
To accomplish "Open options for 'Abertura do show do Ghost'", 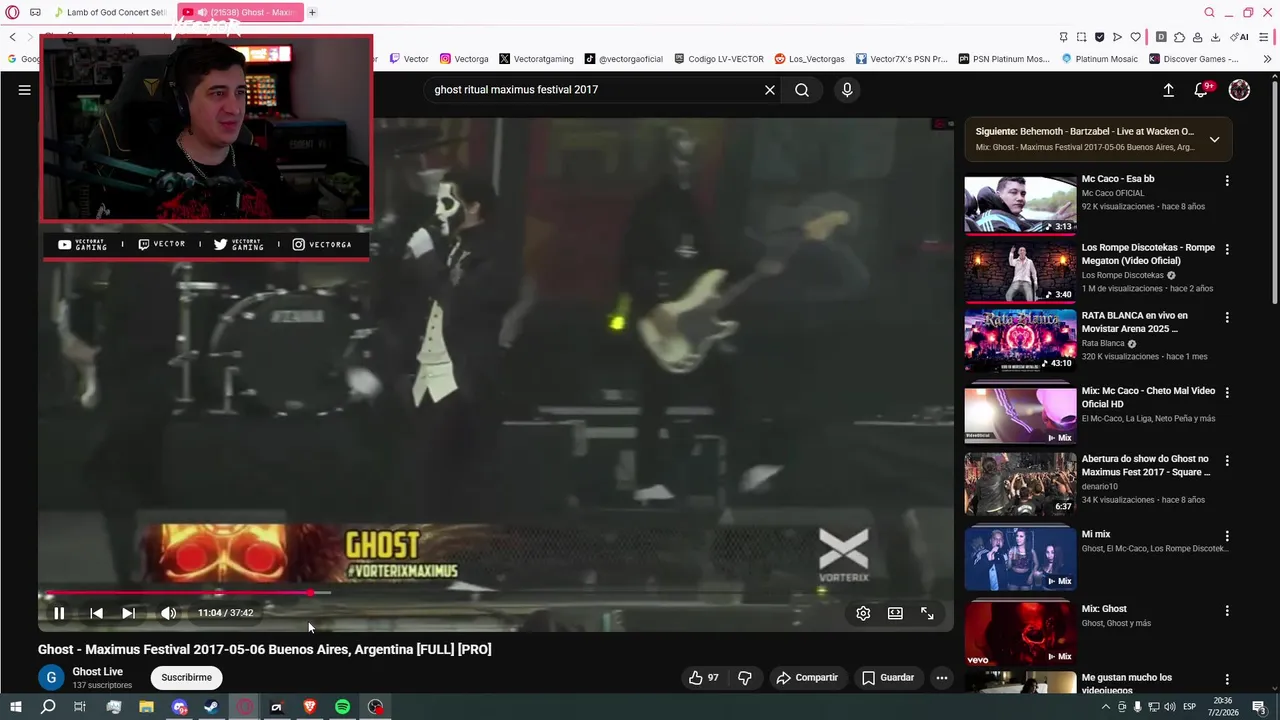I will tap(1227, 461).
